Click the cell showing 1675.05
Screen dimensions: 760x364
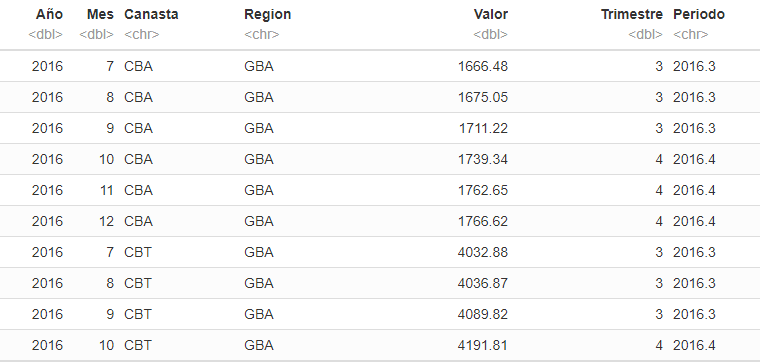(x=483, y=97)
